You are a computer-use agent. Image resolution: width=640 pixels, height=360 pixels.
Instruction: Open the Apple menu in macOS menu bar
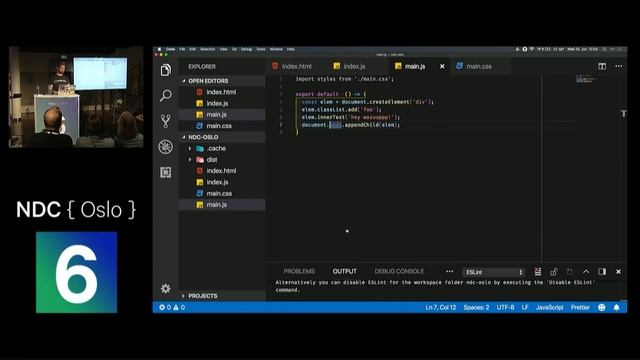tap(159, 49)
